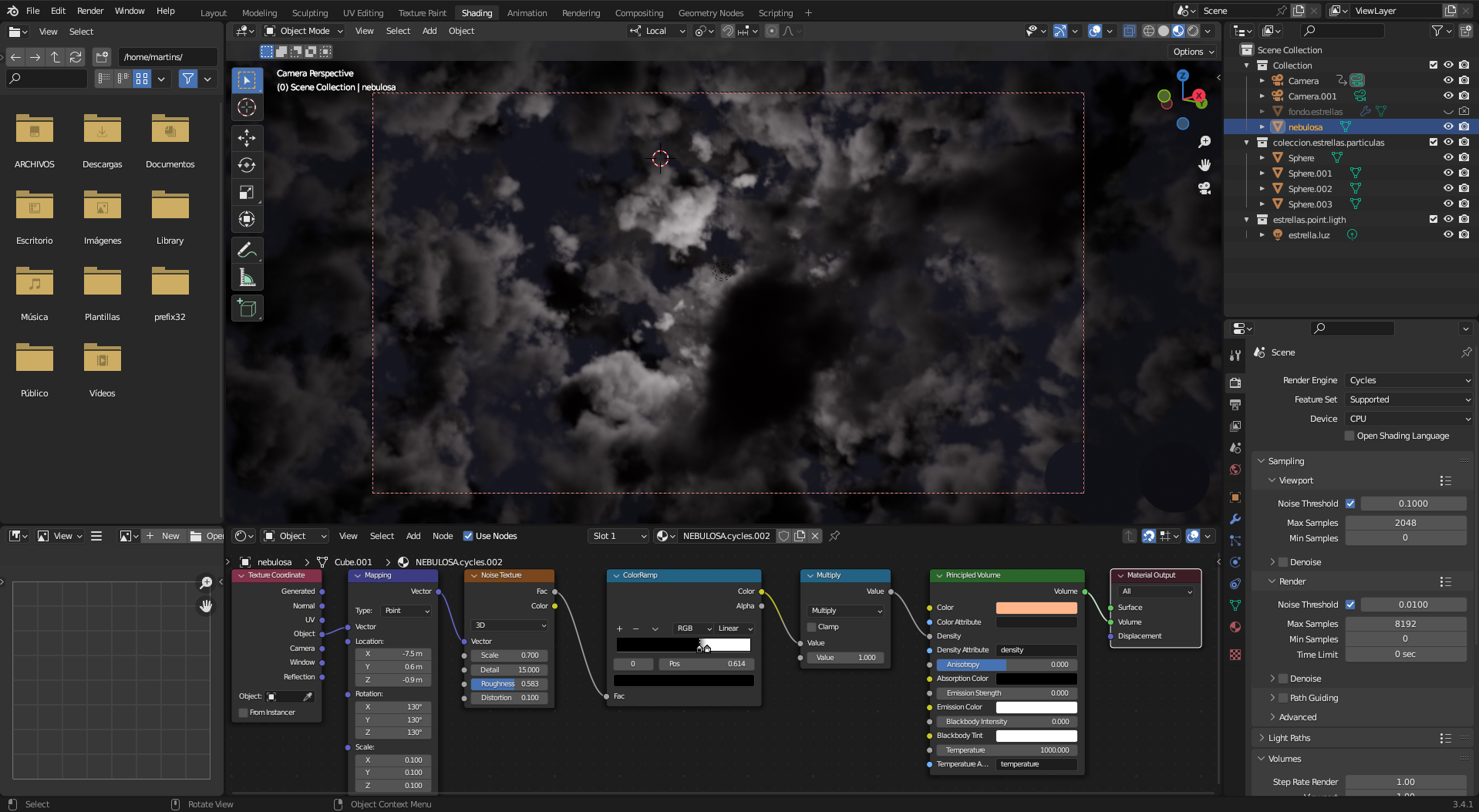Adjust the Anisotropy slider
This screenshot has width=1479, height=812.
click(x=1006, y=665)
